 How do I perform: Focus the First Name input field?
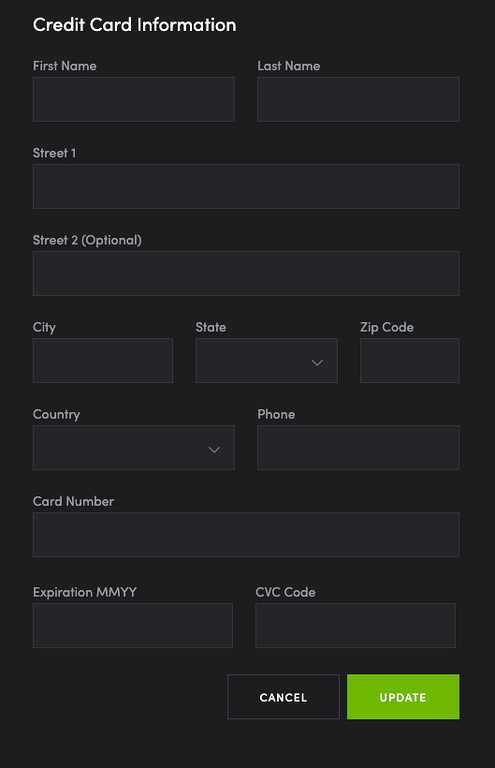click(134, 99)
